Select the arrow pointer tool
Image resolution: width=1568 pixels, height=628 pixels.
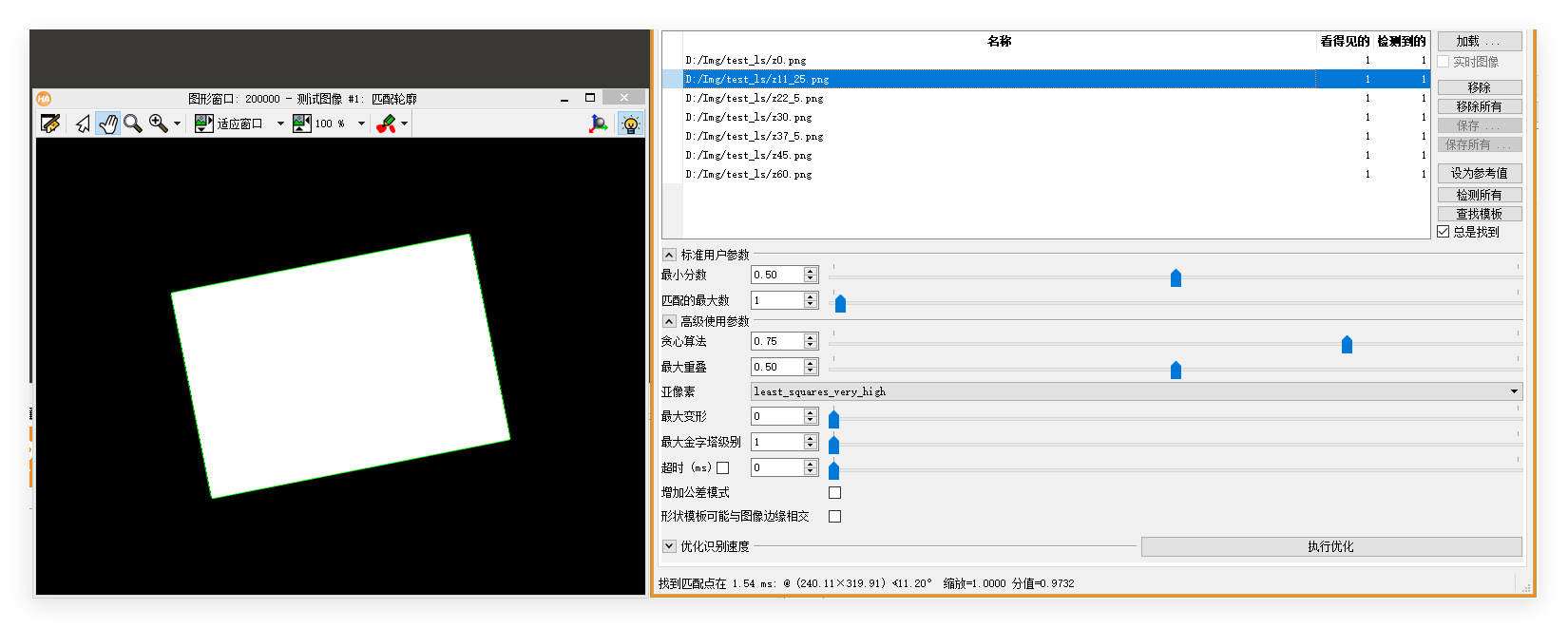84,124
